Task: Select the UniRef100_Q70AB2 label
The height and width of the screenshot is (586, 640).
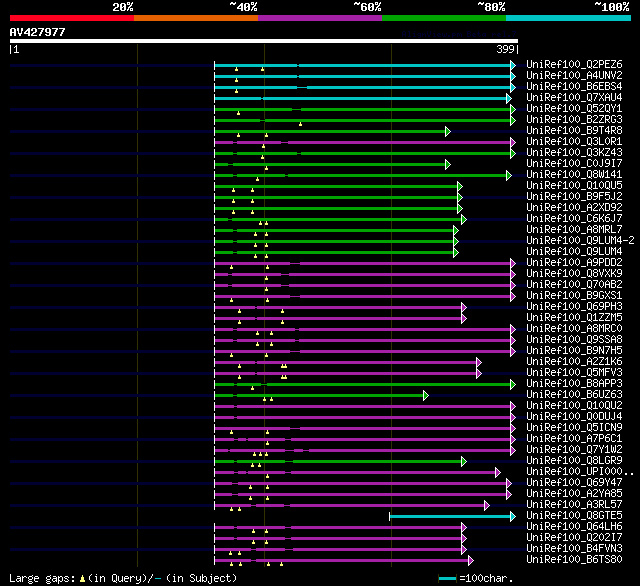Action: (574, 285)
